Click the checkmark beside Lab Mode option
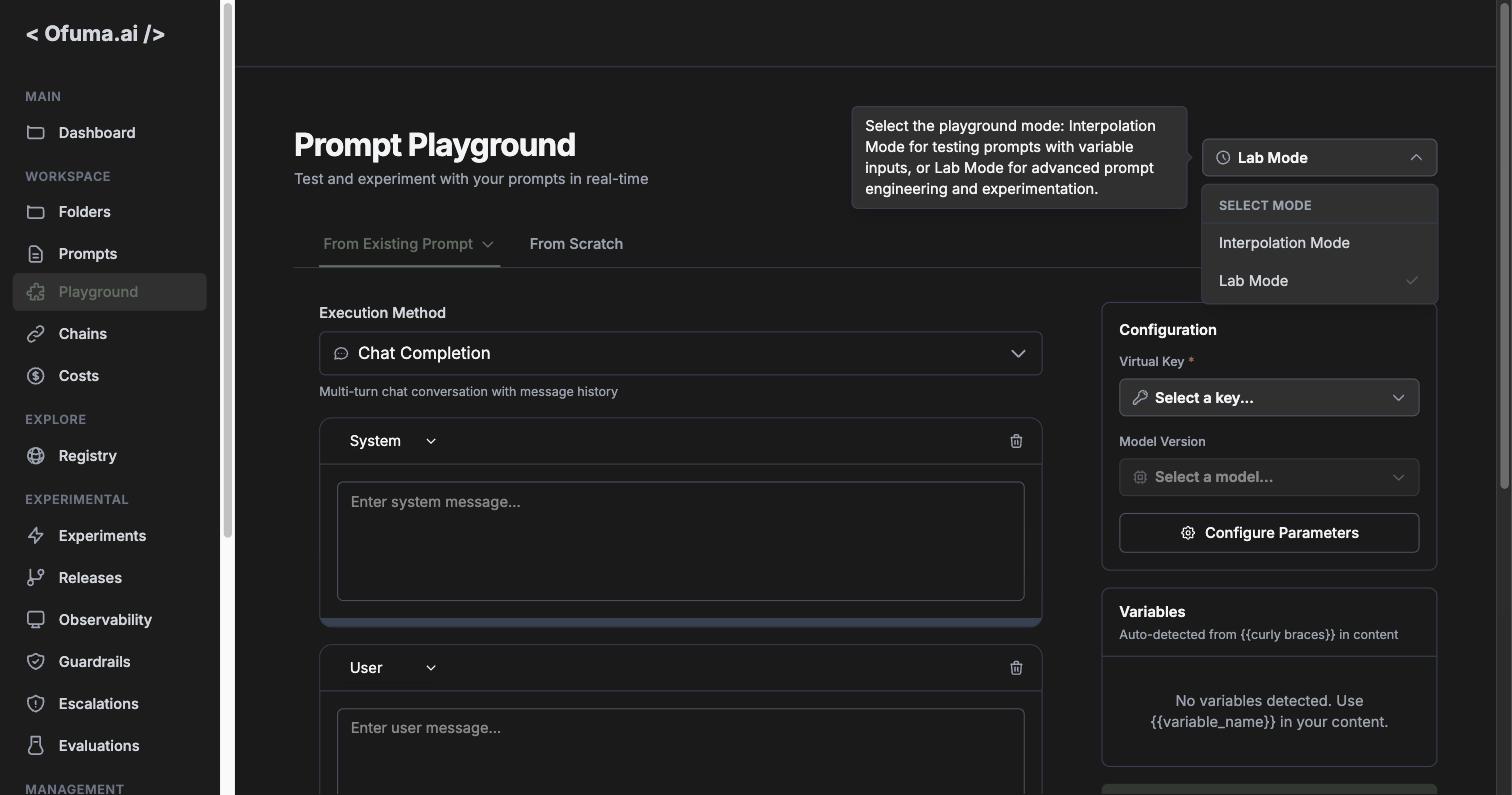This screenshot has height=795, width=1512. 1412,281
